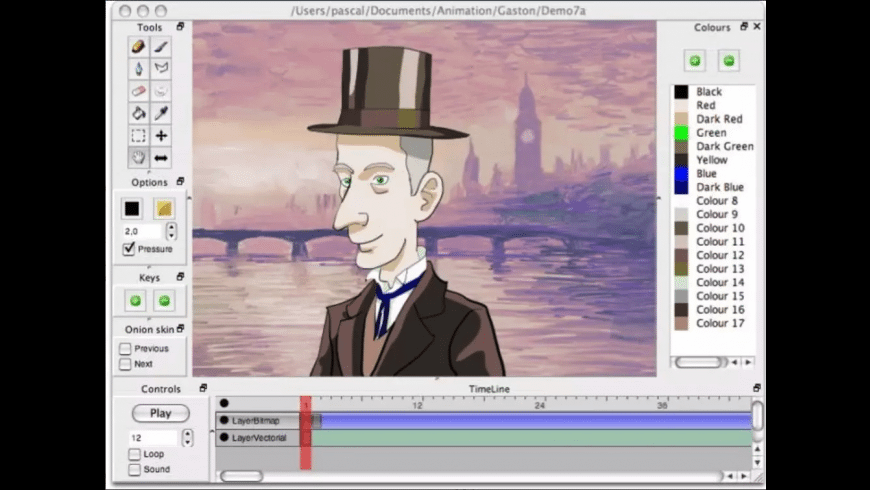Click the Colours palette horizontal scrollbar thumb

click(x=699, y=362)
